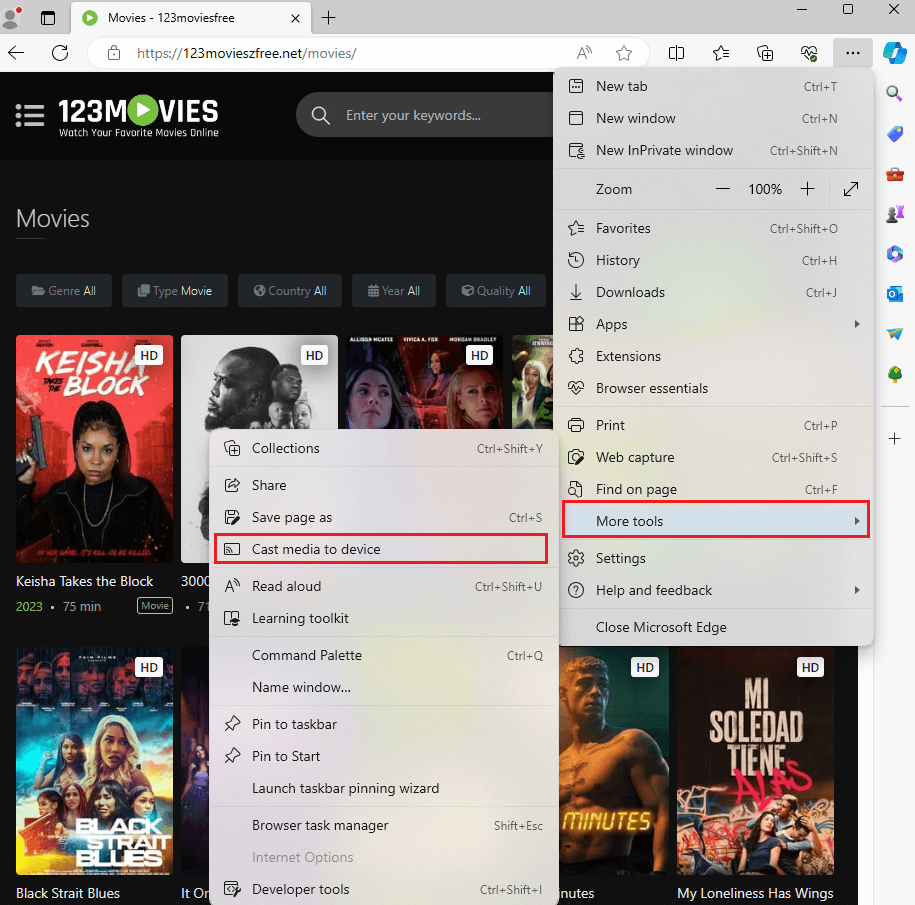Select New window menu entry

[714, 118]
